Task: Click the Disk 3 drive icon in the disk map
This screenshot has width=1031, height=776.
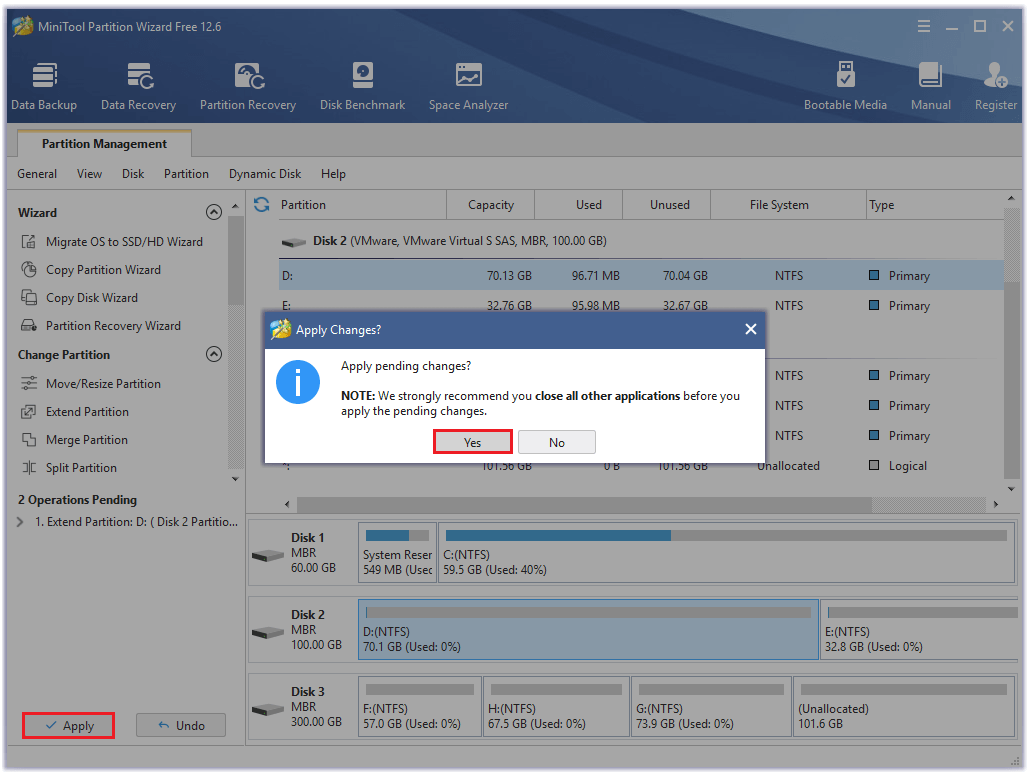Action: pos(268,710)
